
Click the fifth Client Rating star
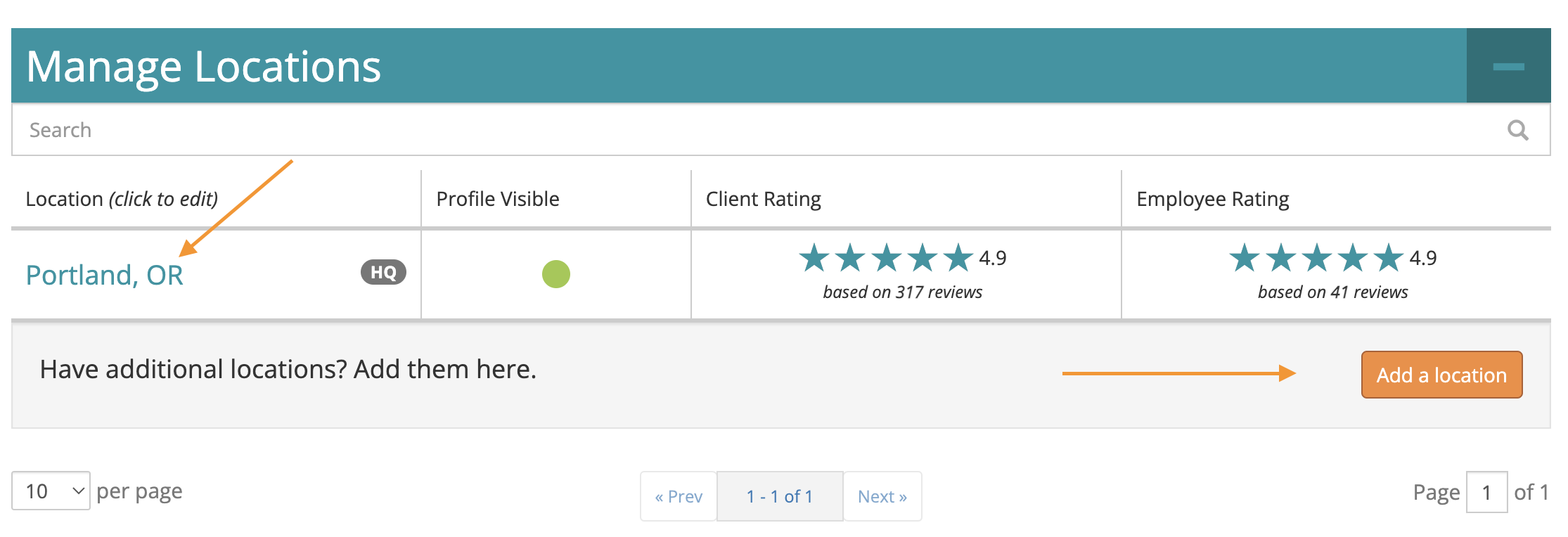tap(958, 258)
